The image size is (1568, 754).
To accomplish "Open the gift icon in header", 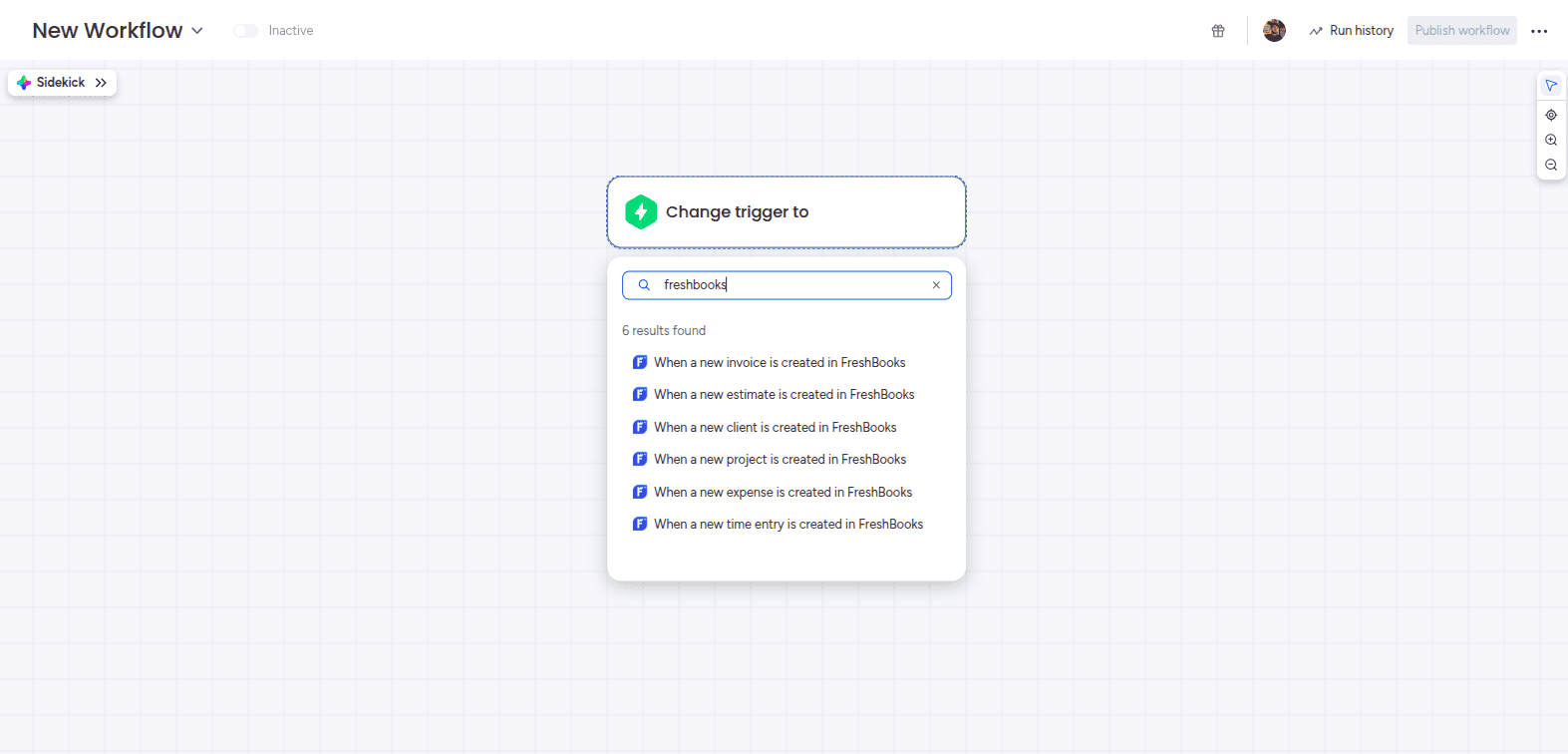I will click(1218, 31).
